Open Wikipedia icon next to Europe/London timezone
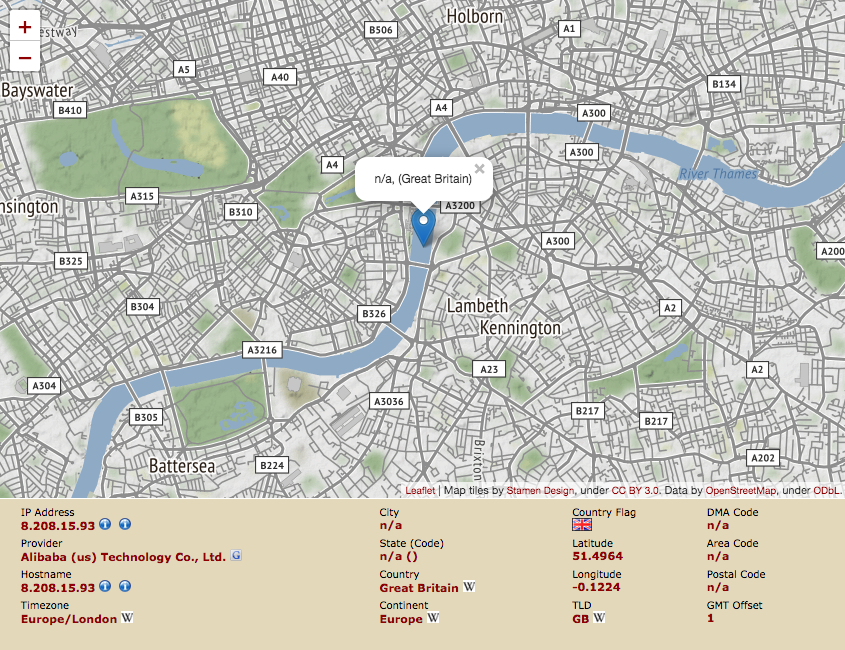Viewport: 845px width, 650px height. [127, 617]
